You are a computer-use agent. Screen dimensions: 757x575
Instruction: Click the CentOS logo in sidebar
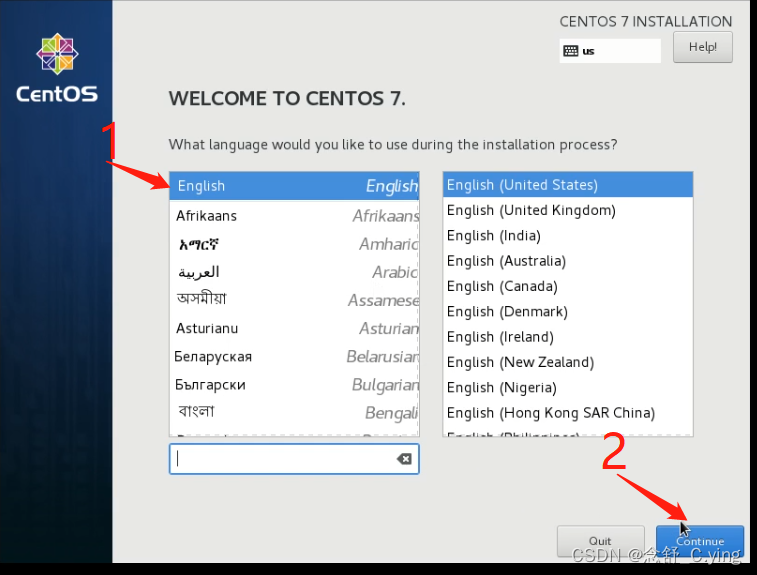click(x=57, y=68)
